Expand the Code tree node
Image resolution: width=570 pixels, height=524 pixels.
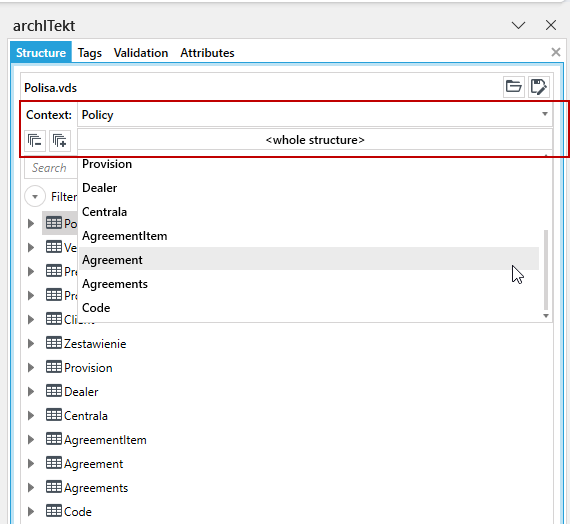point(31,512)
